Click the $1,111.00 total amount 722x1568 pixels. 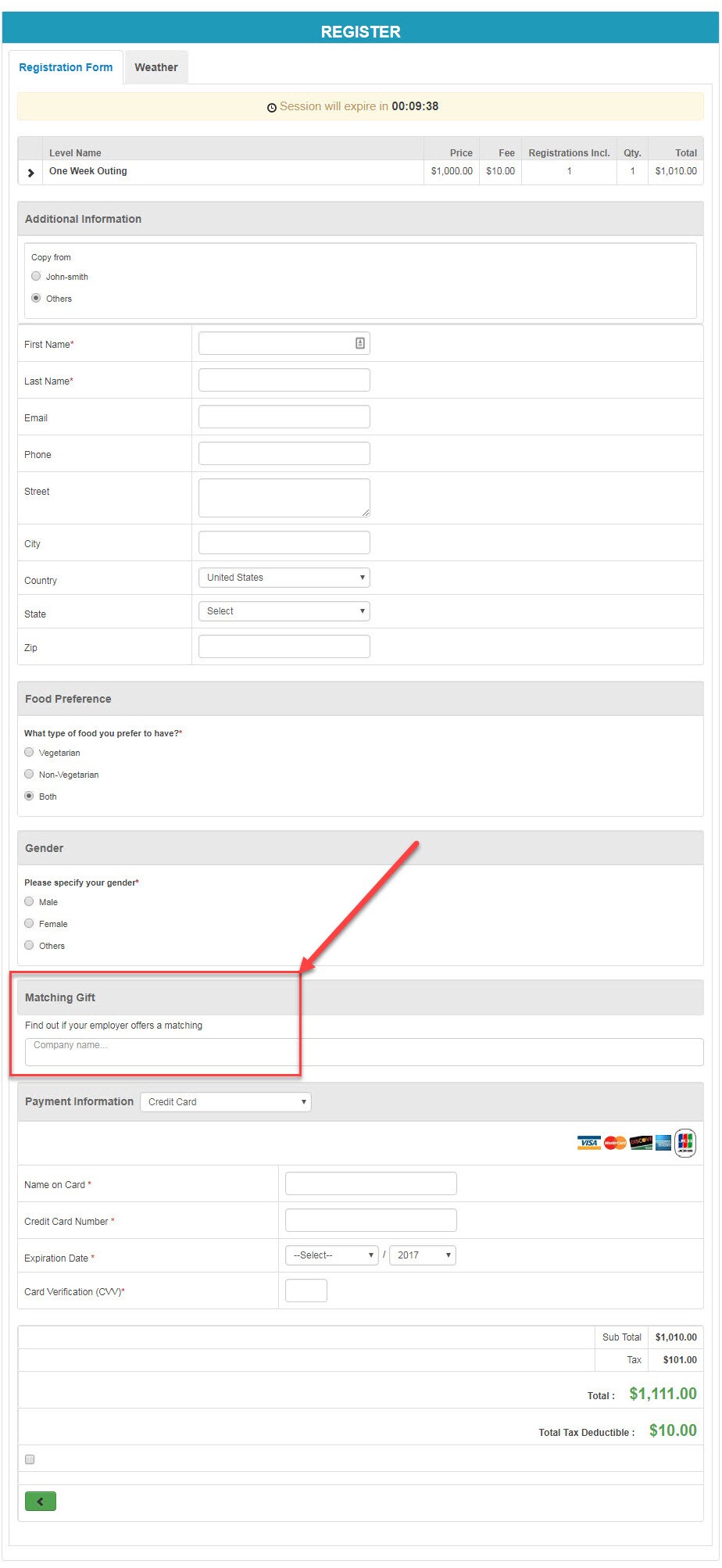(663, 1394)
